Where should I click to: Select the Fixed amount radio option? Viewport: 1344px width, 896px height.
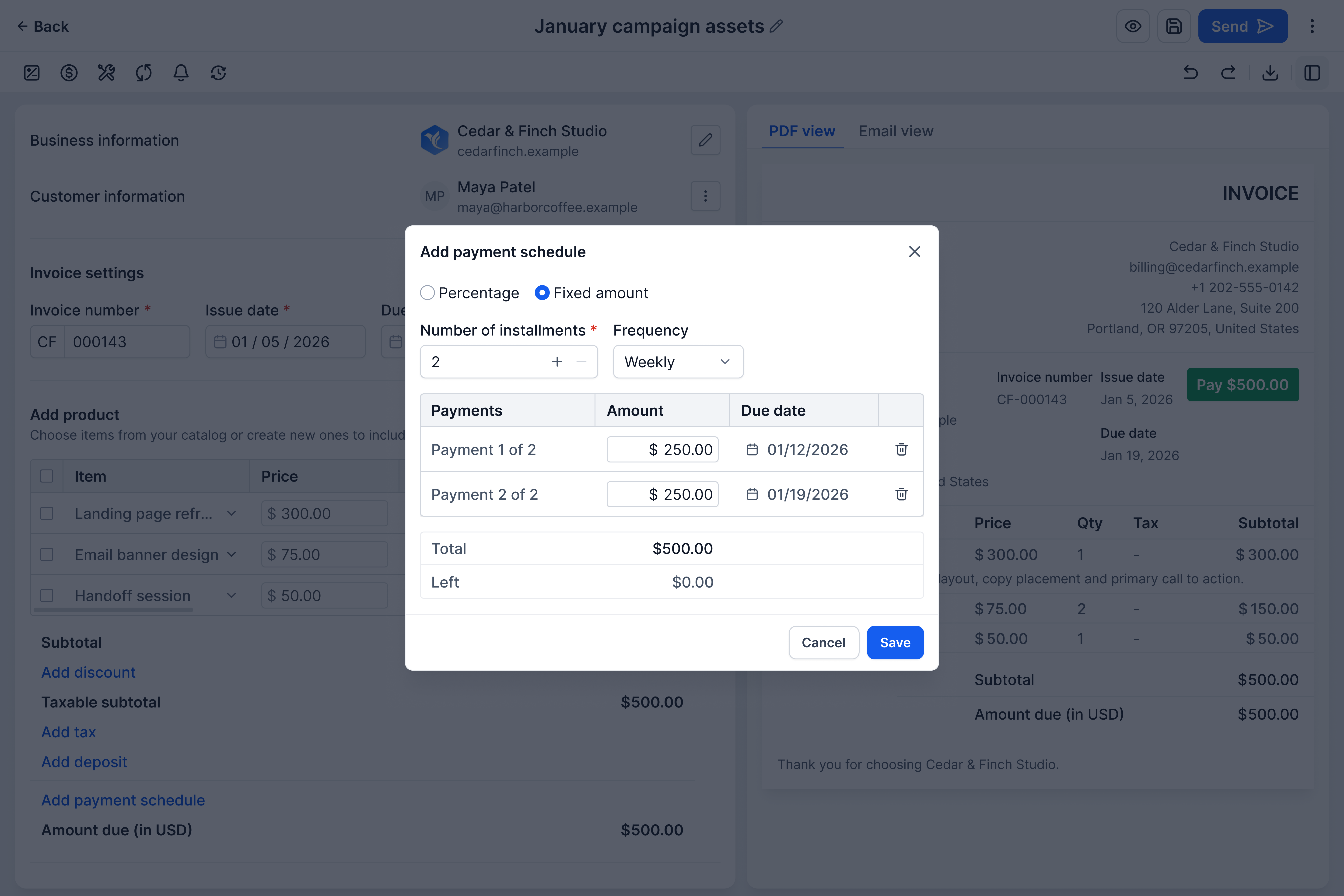coord(542,293)
